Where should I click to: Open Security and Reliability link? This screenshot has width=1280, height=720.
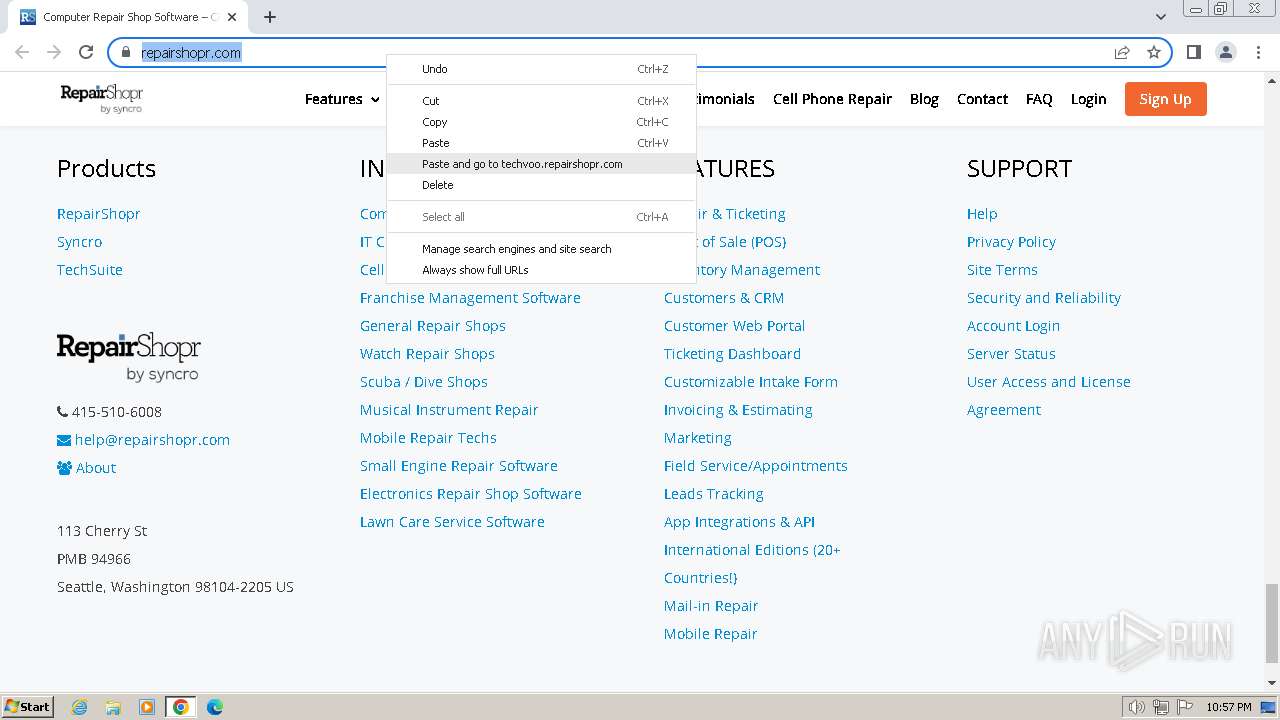tap(1044, 298)
